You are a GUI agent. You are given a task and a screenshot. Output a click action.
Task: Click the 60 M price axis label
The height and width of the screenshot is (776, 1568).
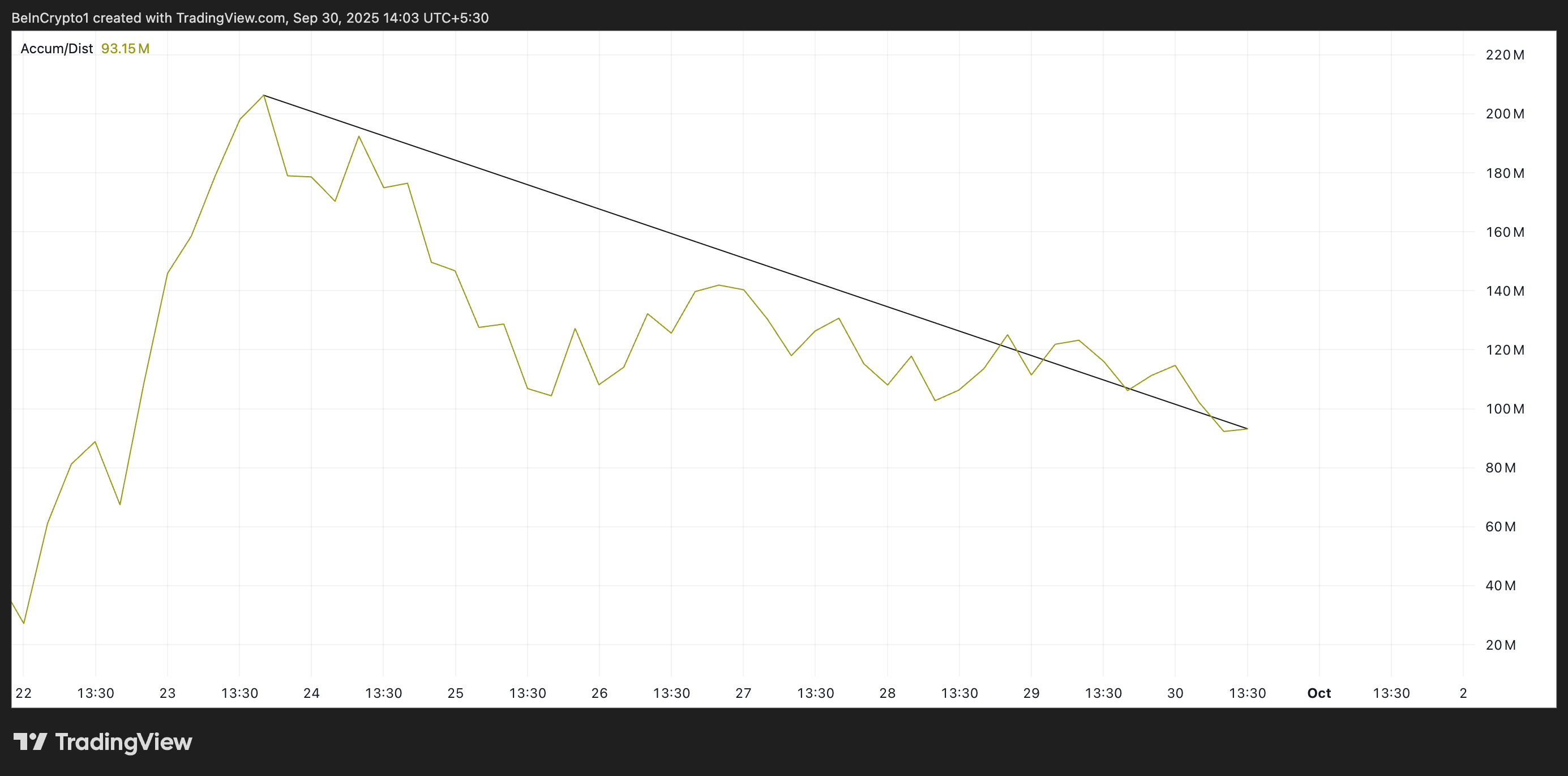tap(1501, 527)
